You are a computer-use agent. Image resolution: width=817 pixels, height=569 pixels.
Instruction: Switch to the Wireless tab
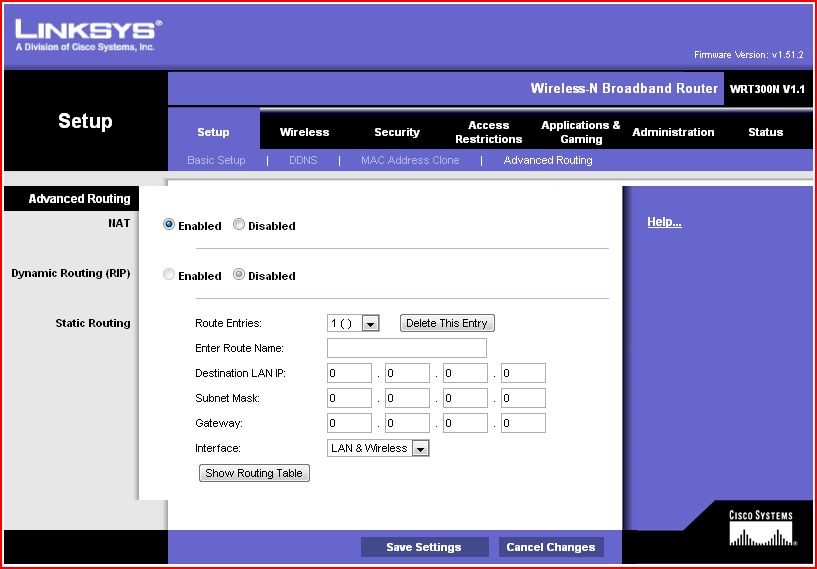(304, 132)
